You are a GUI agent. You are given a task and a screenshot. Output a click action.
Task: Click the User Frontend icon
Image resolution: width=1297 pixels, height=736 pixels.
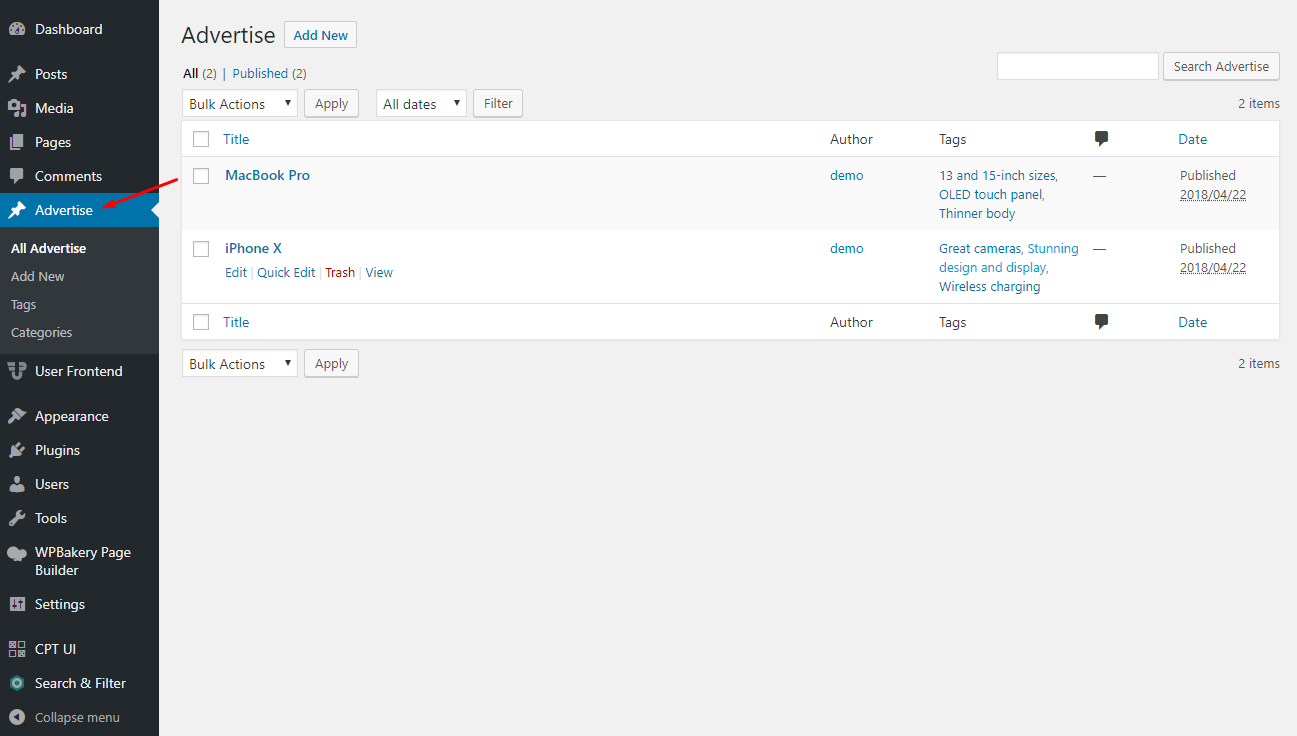tap(17, 371)
